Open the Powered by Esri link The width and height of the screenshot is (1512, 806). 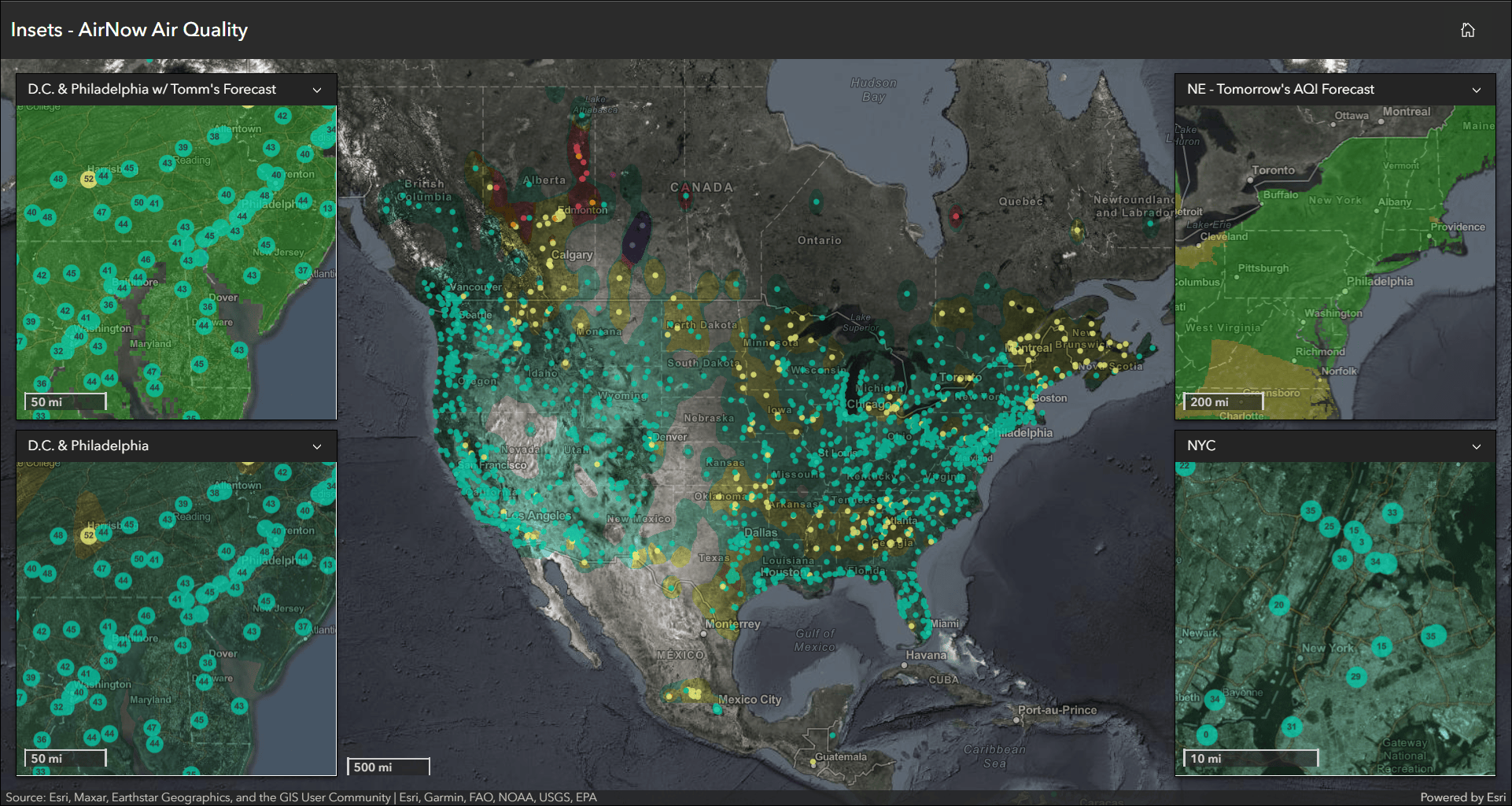tap(1462, 797)
